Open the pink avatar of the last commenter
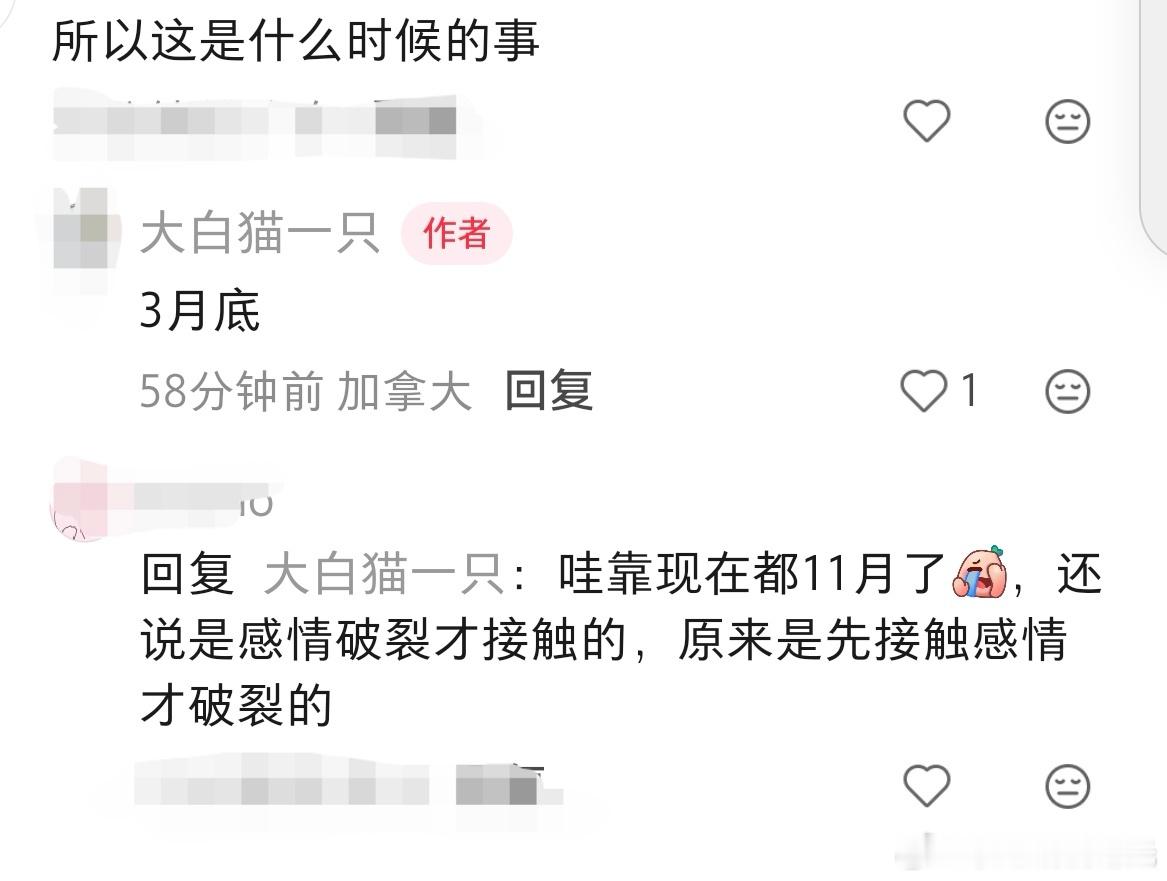The image size is (1167, 881). [x=80, y=500]
